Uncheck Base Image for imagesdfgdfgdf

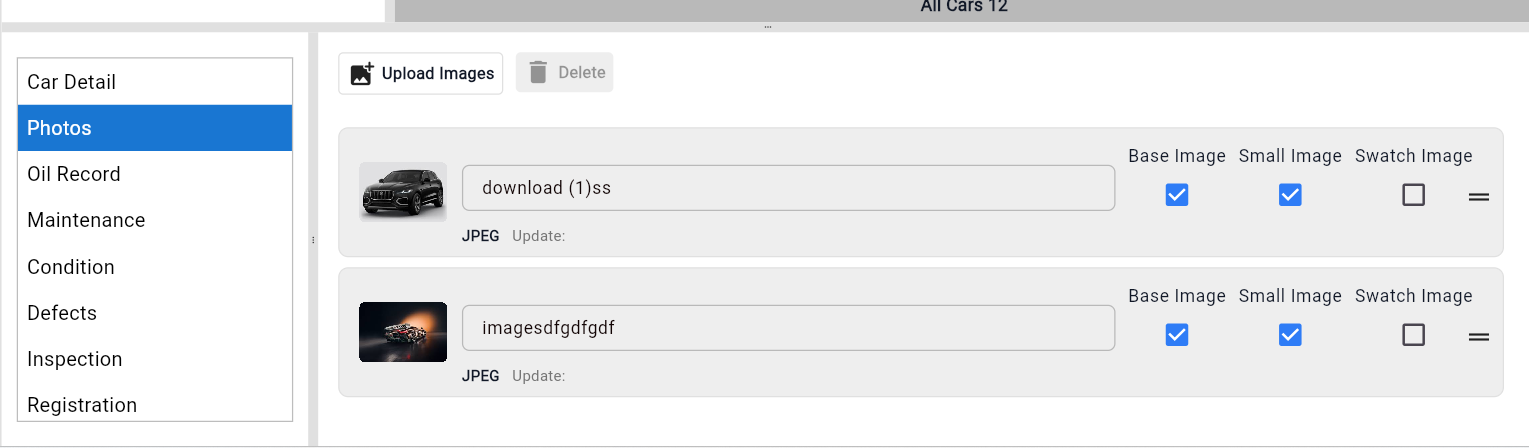click(1177, 335)
